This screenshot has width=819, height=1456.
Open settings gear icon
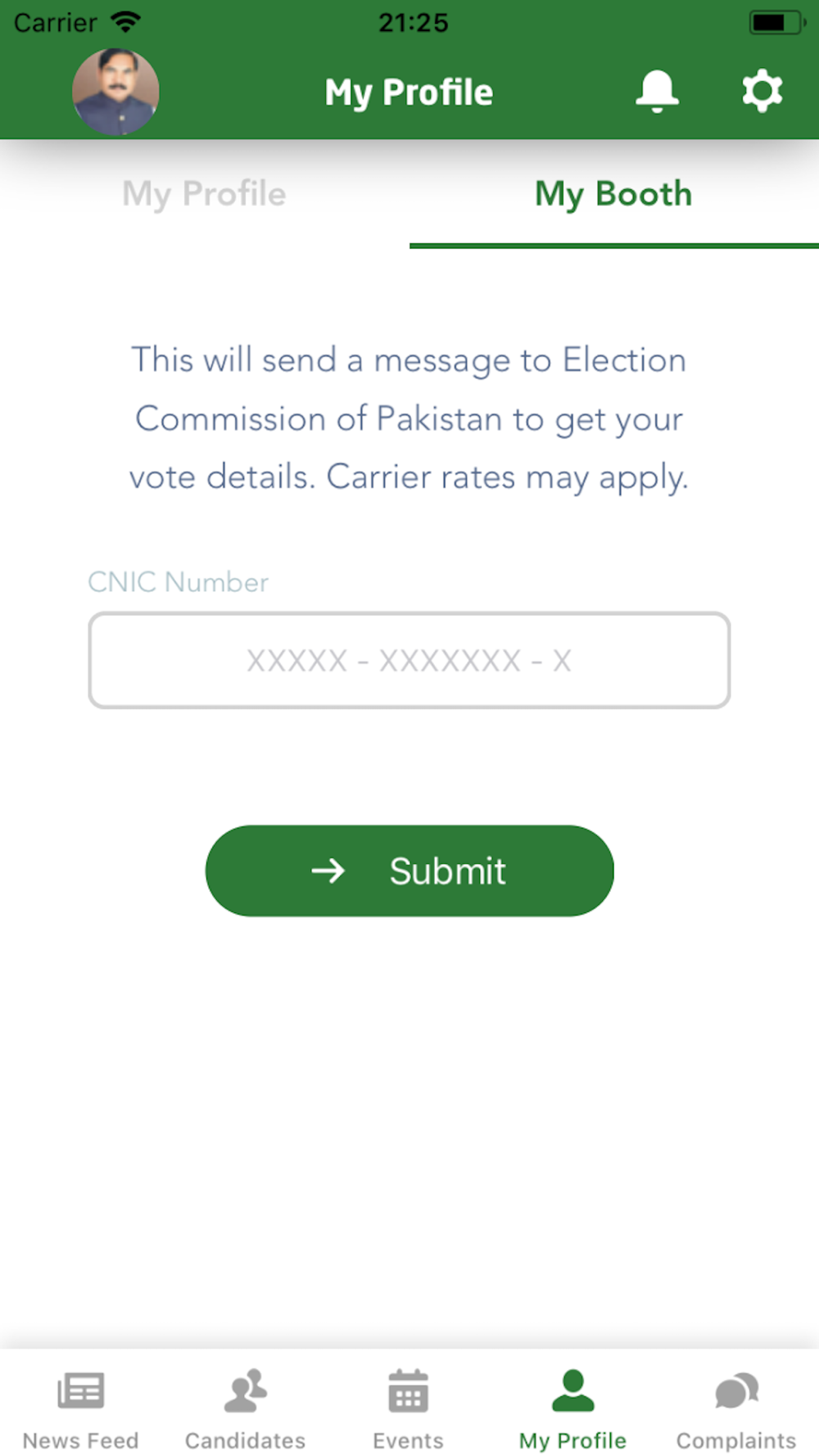tap(762, 91)
